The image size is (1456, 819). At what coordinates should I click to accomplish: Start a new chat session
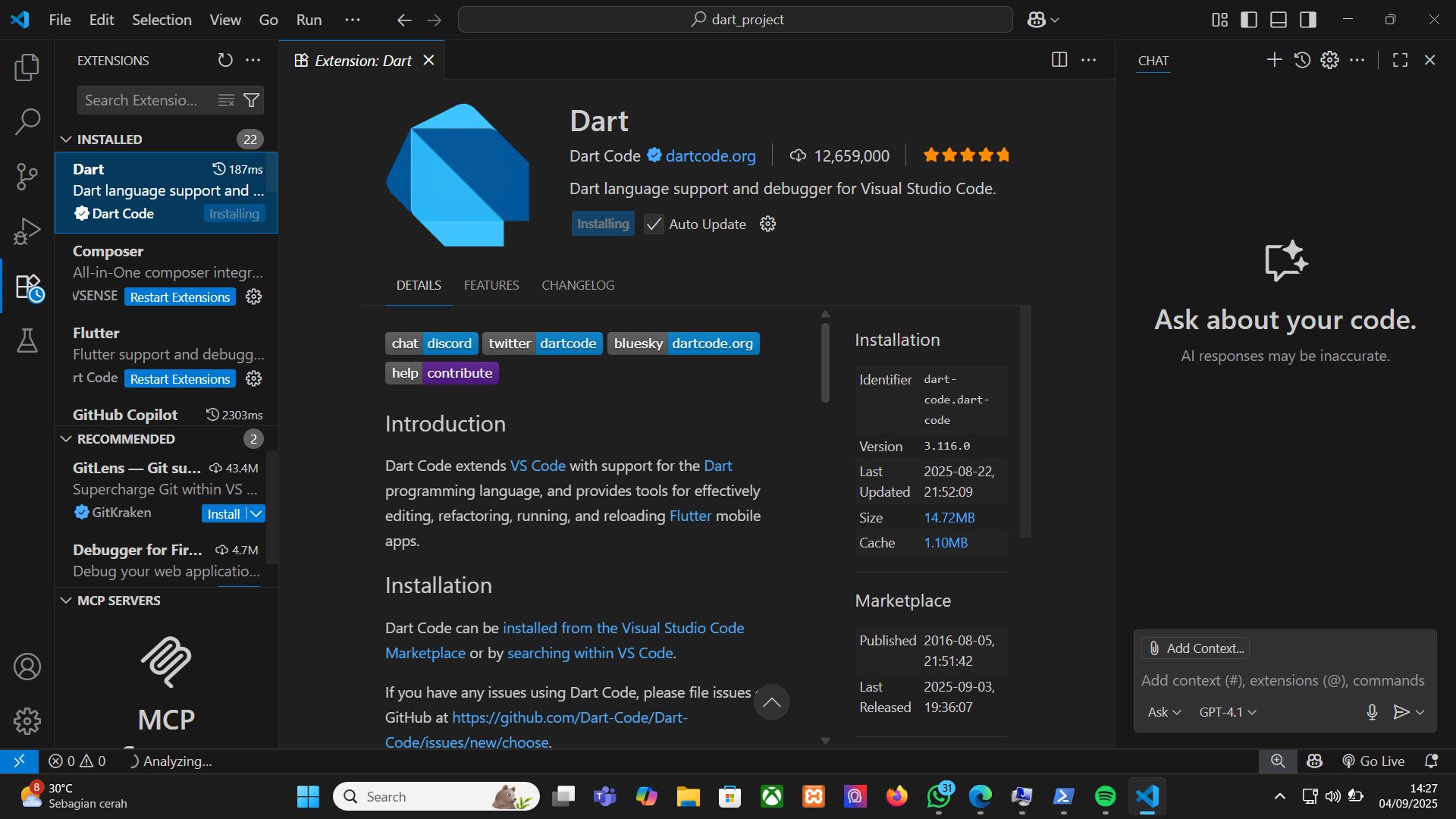pos(1273,60)
